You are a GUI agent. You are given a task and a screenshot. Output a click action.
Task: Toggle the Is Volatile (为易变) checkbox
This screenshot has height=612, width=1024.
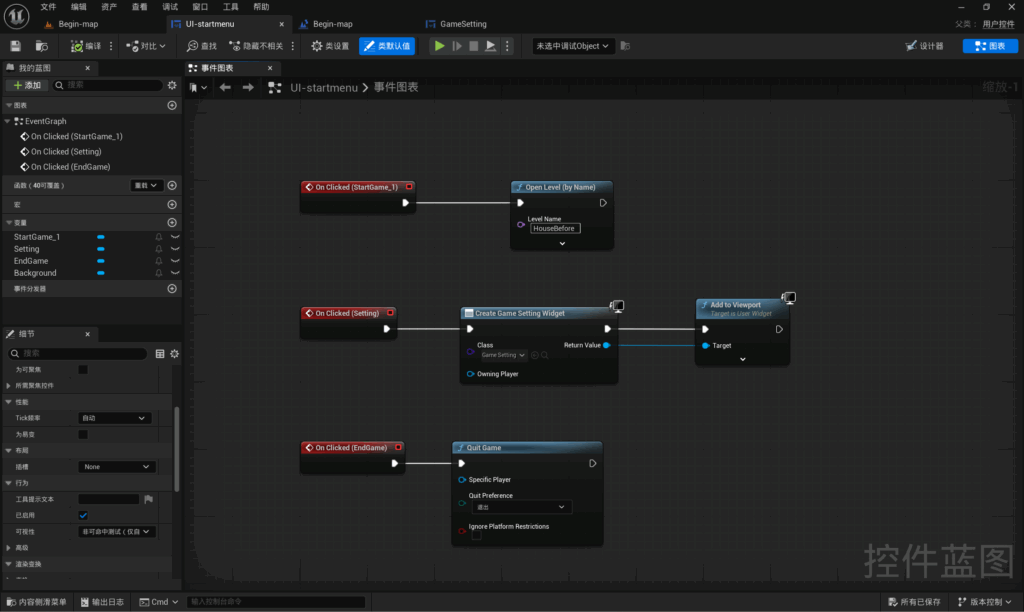click(x=83, y=434)
